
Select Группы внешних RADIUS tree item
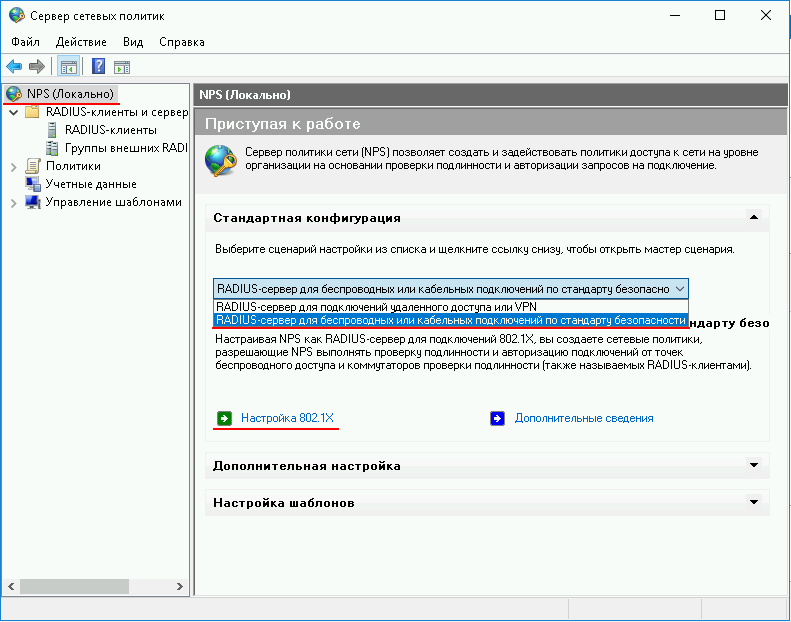tap(126, 148)
